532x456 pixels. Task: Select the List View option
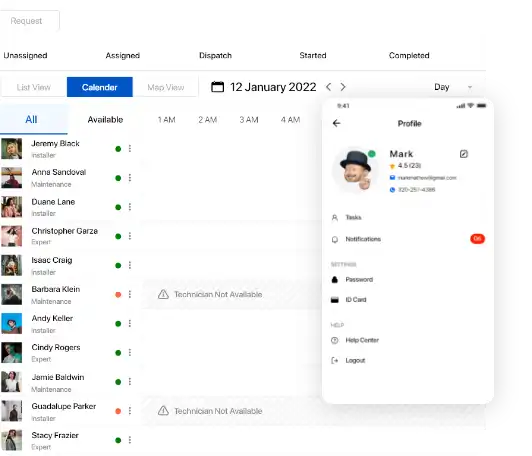coord(34,87)
